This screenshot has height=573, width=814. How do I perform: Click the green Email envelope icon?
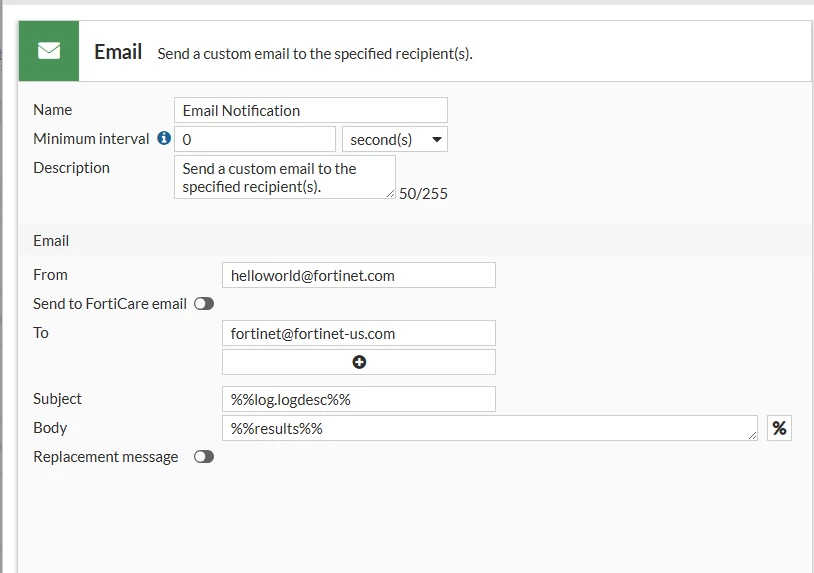pos(49,51)
